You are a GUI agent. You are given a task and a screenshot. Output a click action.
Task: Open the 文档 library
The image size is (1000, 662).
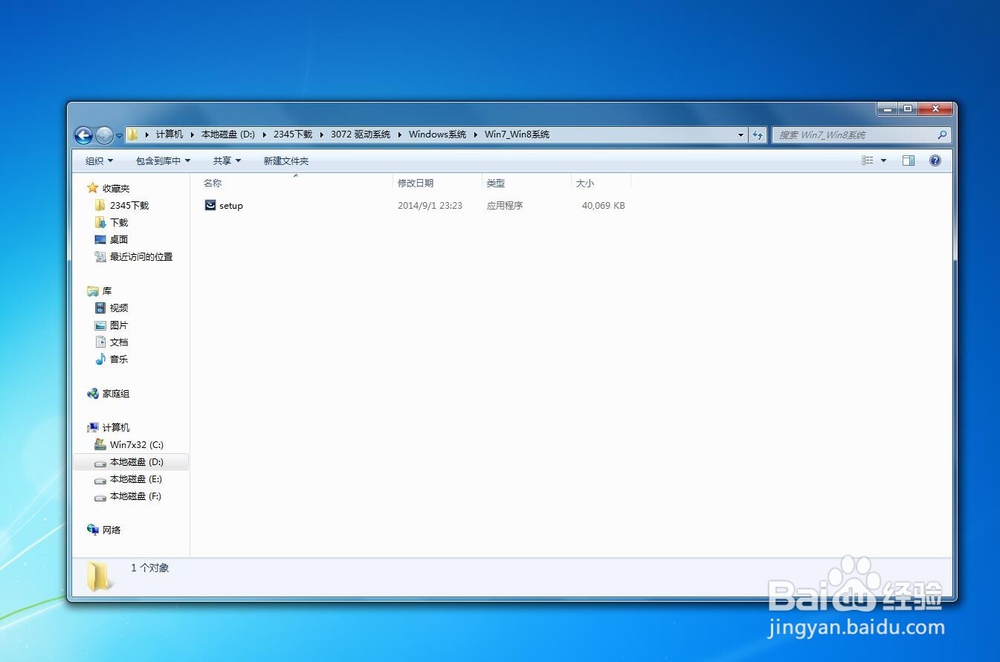[119, 342]
